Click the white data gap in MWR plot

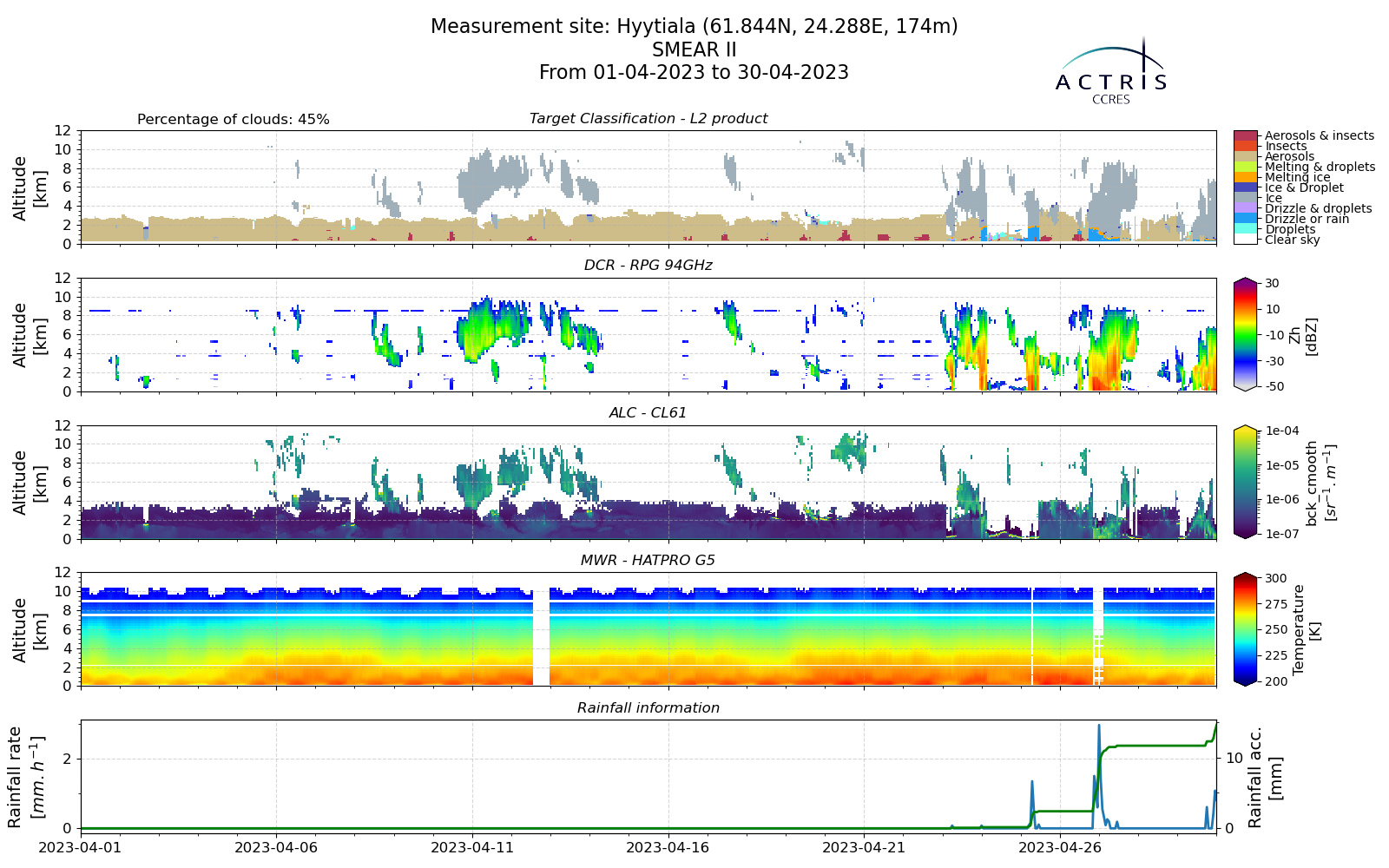click(541, 636)
